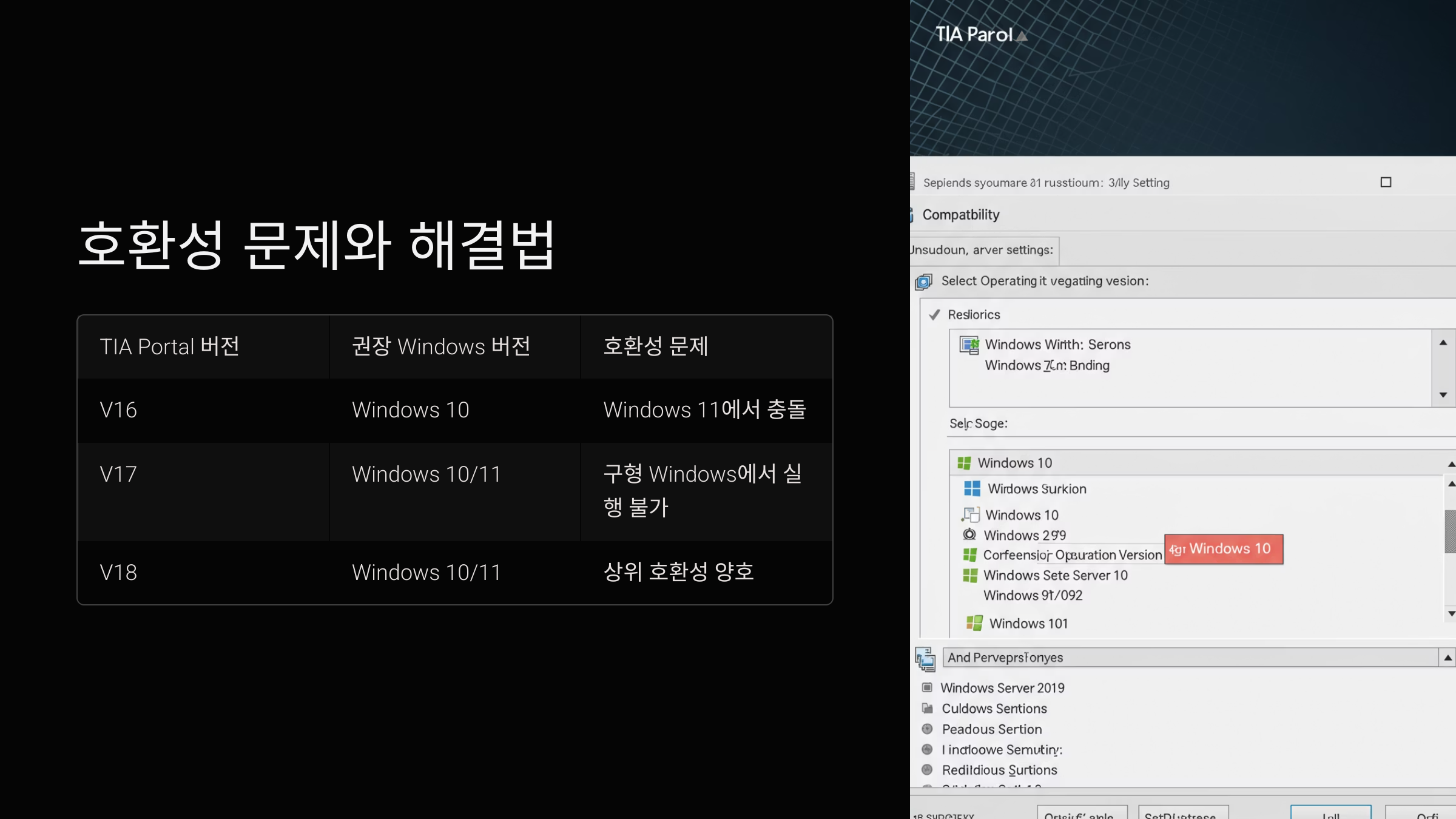The image size is (1456, 819).
Task: Click the Windows Sete Server 10 icon
Action: [x=970, y=575]
